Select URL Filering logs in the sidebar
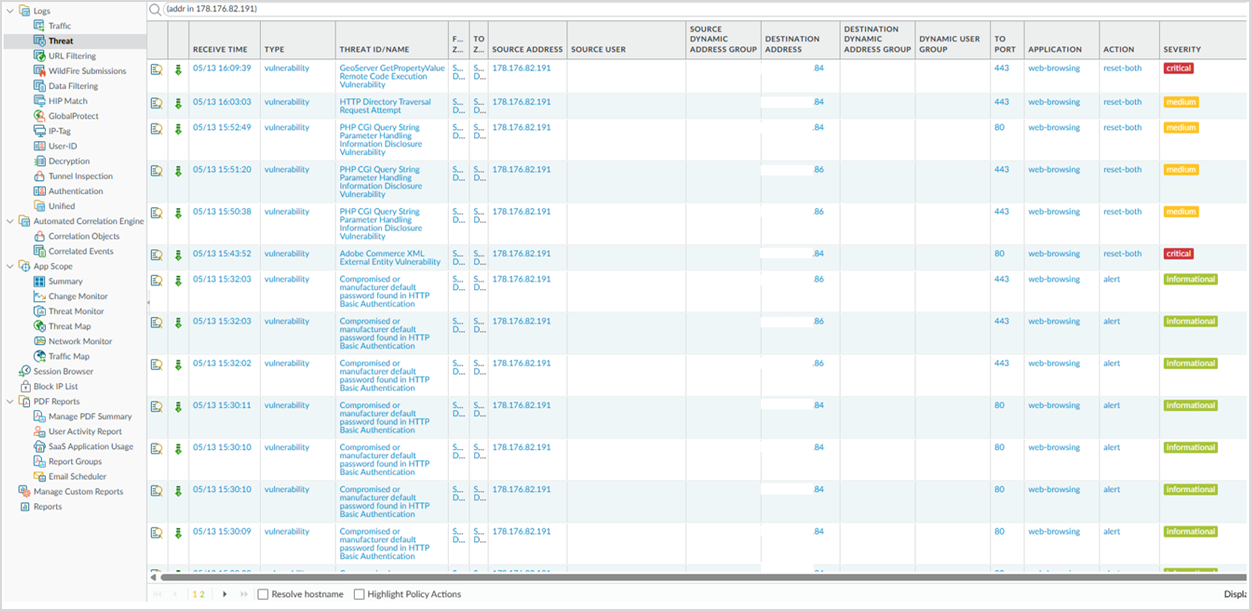Image resolution: width=1251 pixels, height=611 pixels. (72, 56)
